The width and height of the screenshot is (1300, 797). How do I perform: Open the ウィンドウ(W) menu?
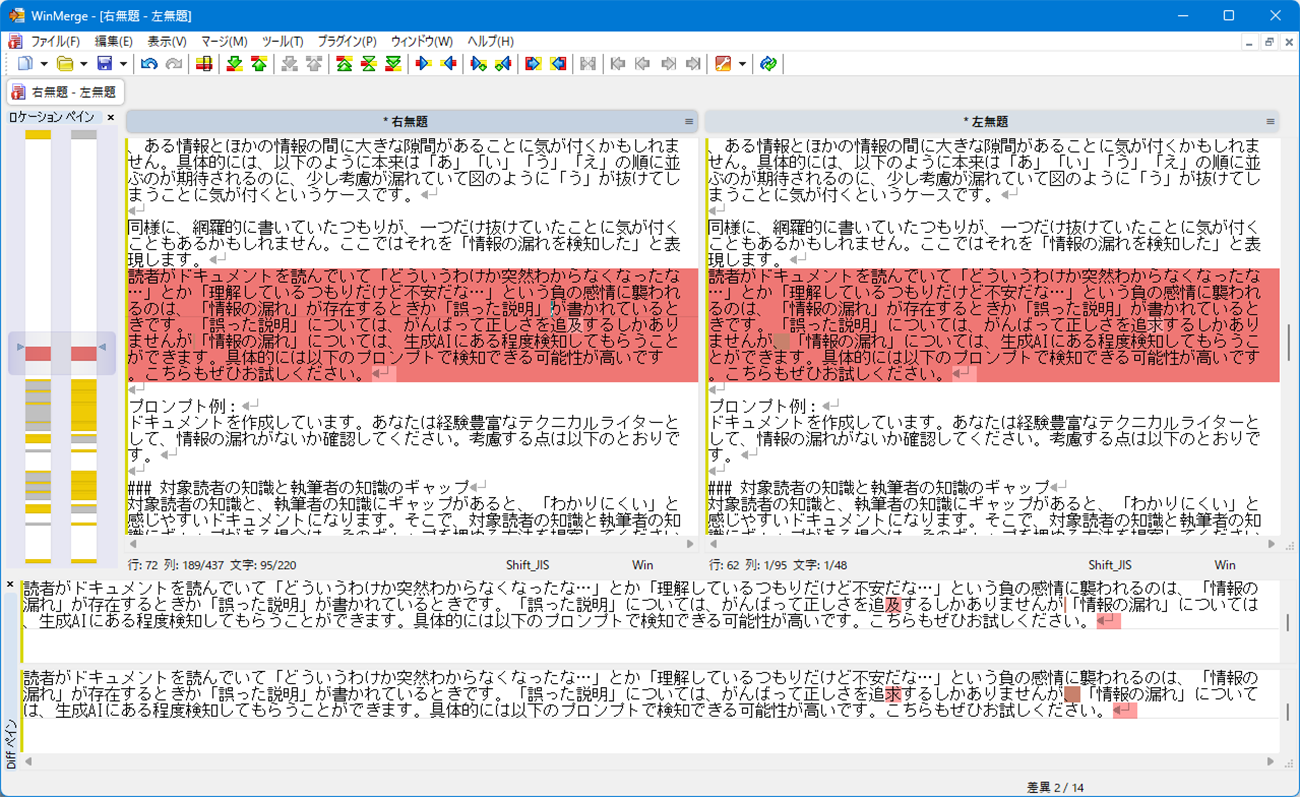pyautogui.click(x=421, y=41)
